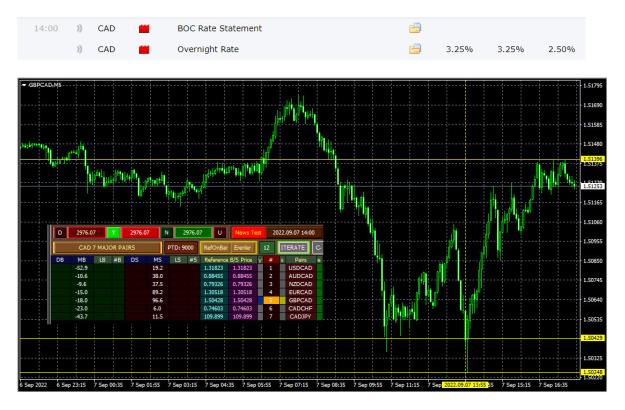The width and height of the screenshot is (625, 410).
Task: Click the RefOnBar button
Action: point(215,247)
